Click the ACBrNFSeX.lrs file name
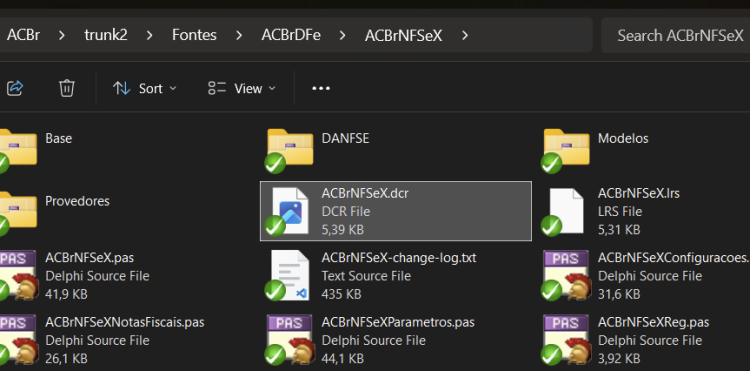Image resolution: width=750 pixels, height=371 pixels. point(639,194)
